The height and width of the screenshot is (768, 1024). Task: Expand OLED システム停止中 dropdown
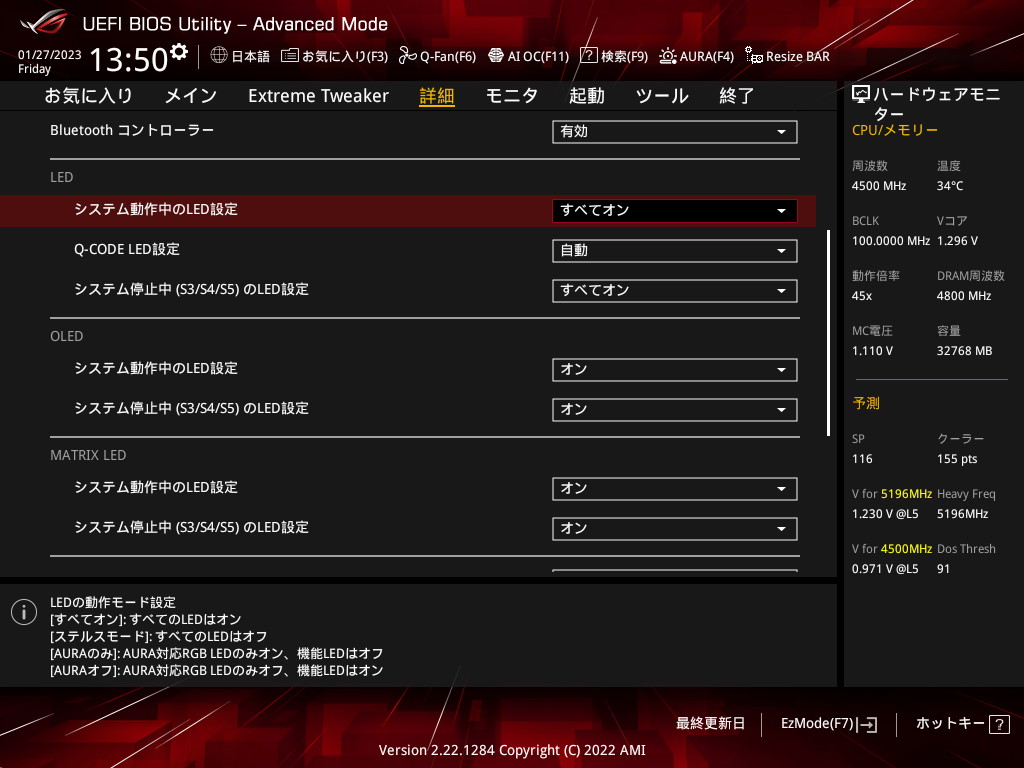(x=675, y=409)
